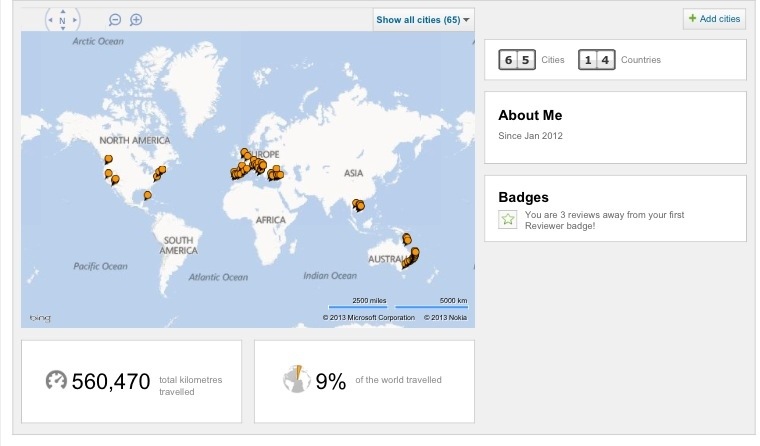This screenshot has height=446, width=760.
Task: Click the Add cities button
Action: (714, 19)
